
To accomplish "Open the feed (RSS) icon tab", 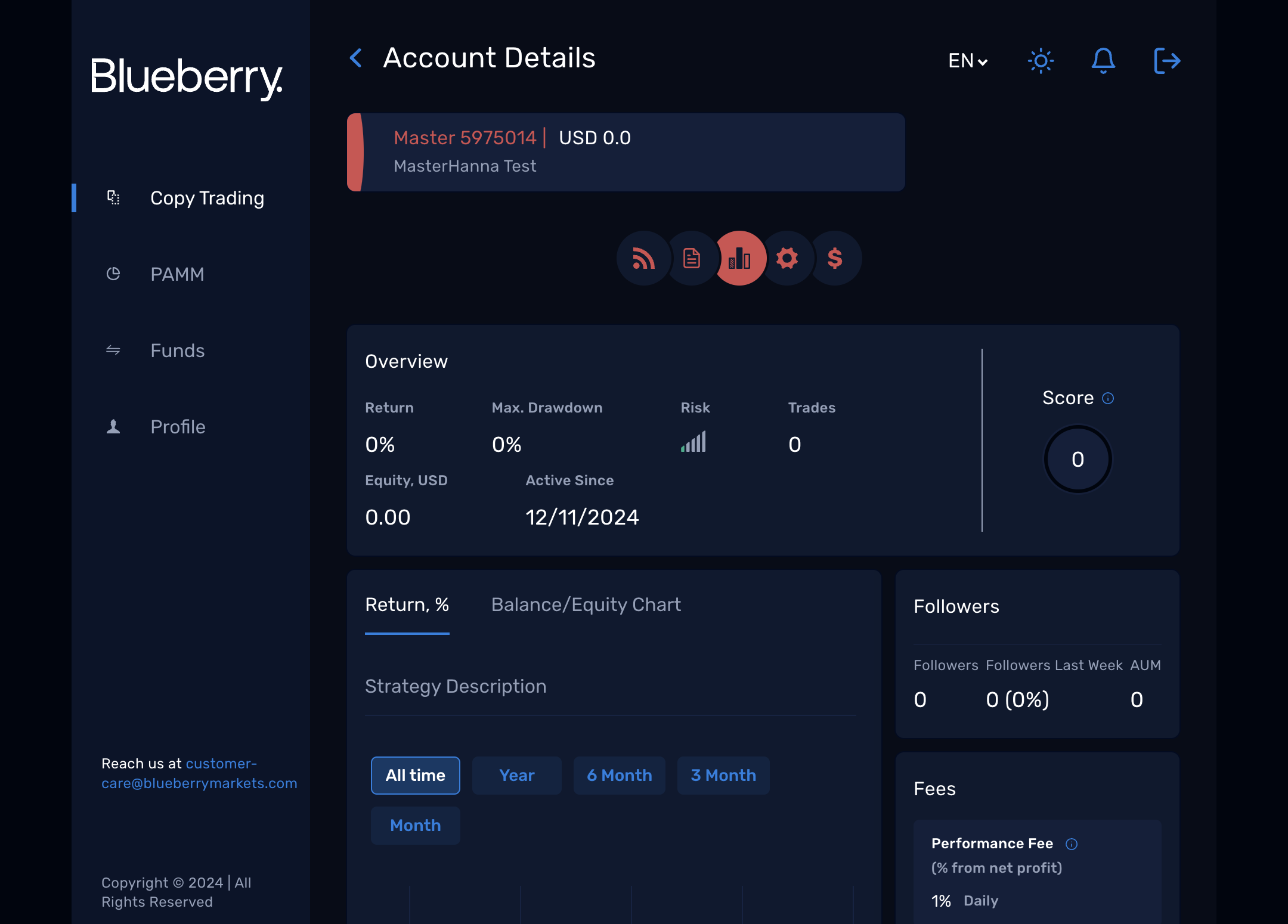I will pyautogui.click(x=644, y=258).
